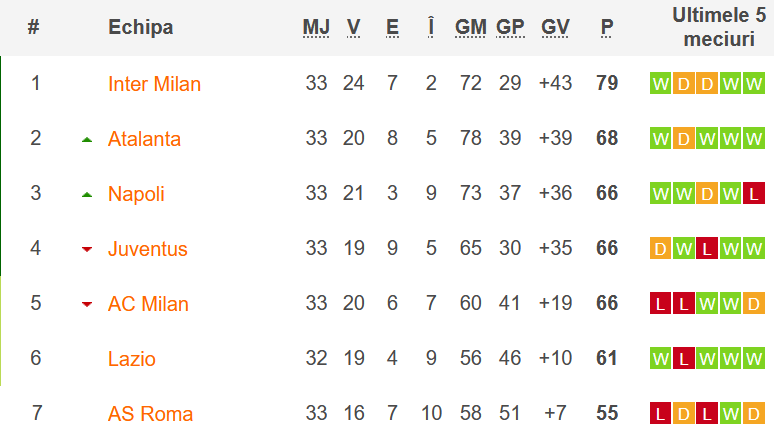This screenshot has height=431, width=774.
Task: Sort table by MJ column header
Action: pos(316,28)
